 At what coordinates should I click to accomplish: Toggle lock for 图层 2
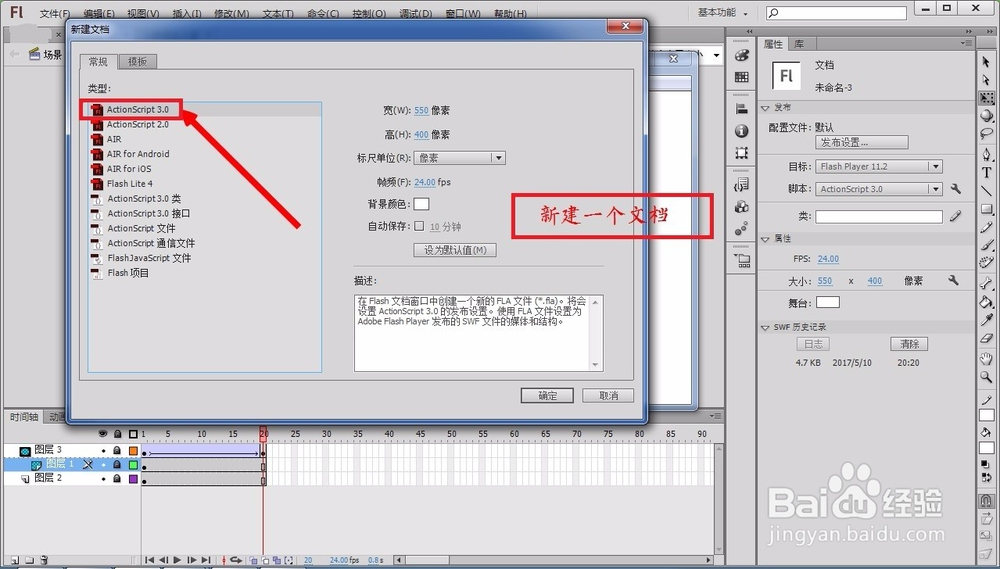click(117, 478)
